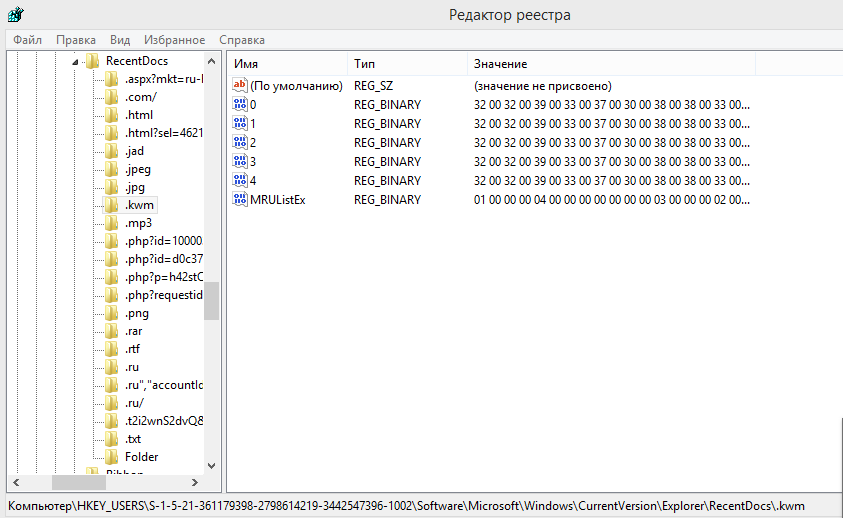Click the folder icon next to .html
Image resolution: width=843 pixels, height=518 pixels.
click(111, 115)
